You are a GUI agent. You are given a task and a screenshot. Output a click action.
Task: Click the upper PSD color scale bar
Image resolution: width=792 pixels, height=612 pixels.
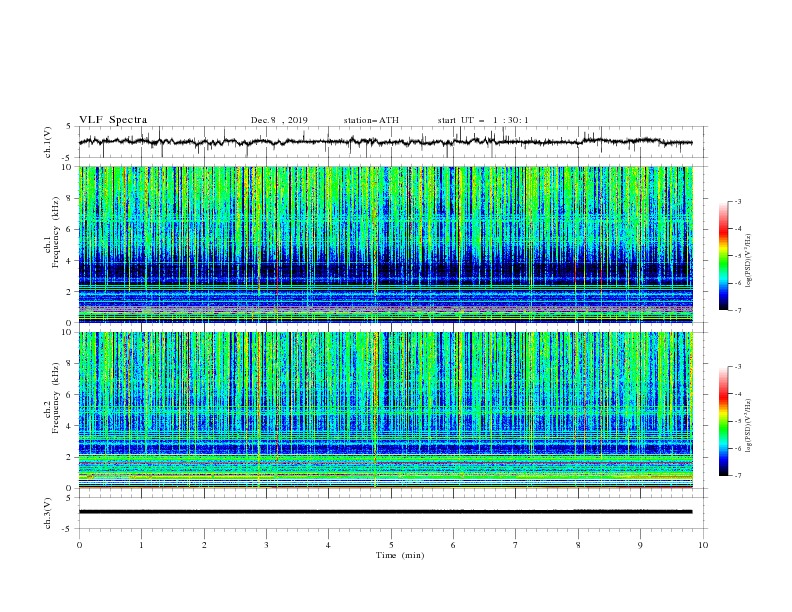[724, 255]
